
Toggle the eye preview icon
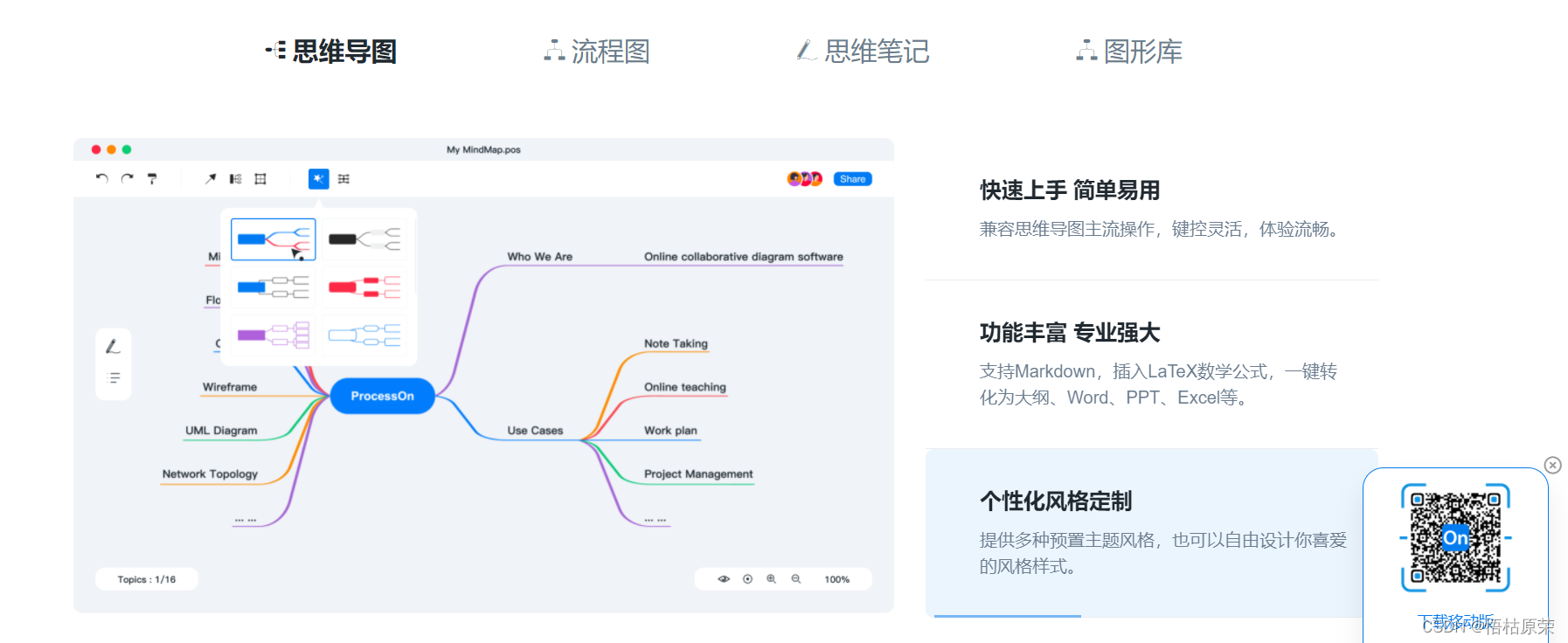[724, 579]
